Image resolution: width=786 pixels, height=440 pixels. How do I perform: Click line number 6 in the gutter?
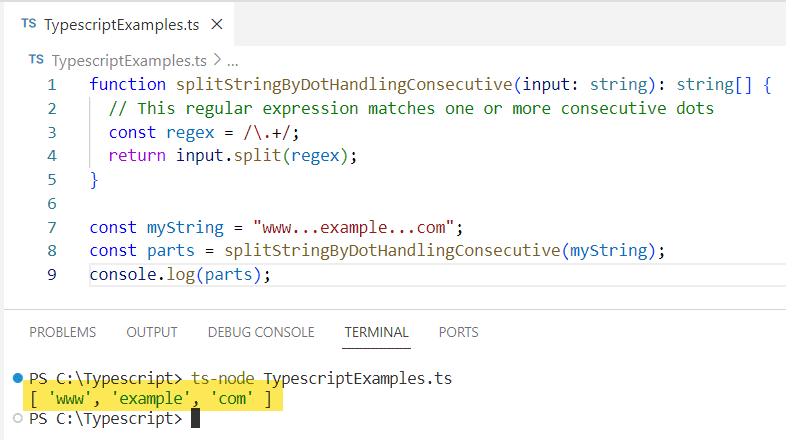(52, 204)
